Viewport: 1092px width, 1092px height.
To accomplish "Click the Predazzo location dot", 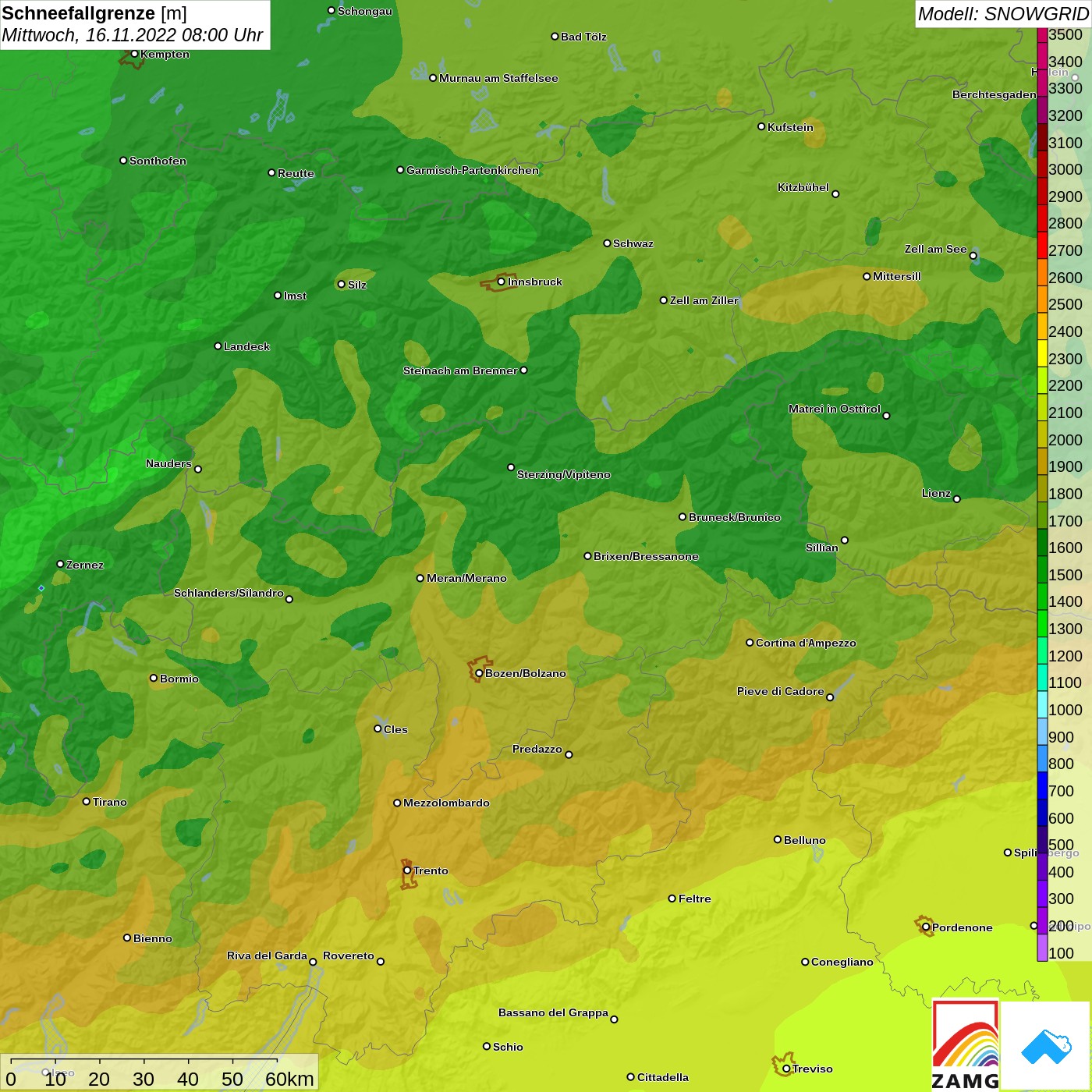I will [x=569, y=754].
